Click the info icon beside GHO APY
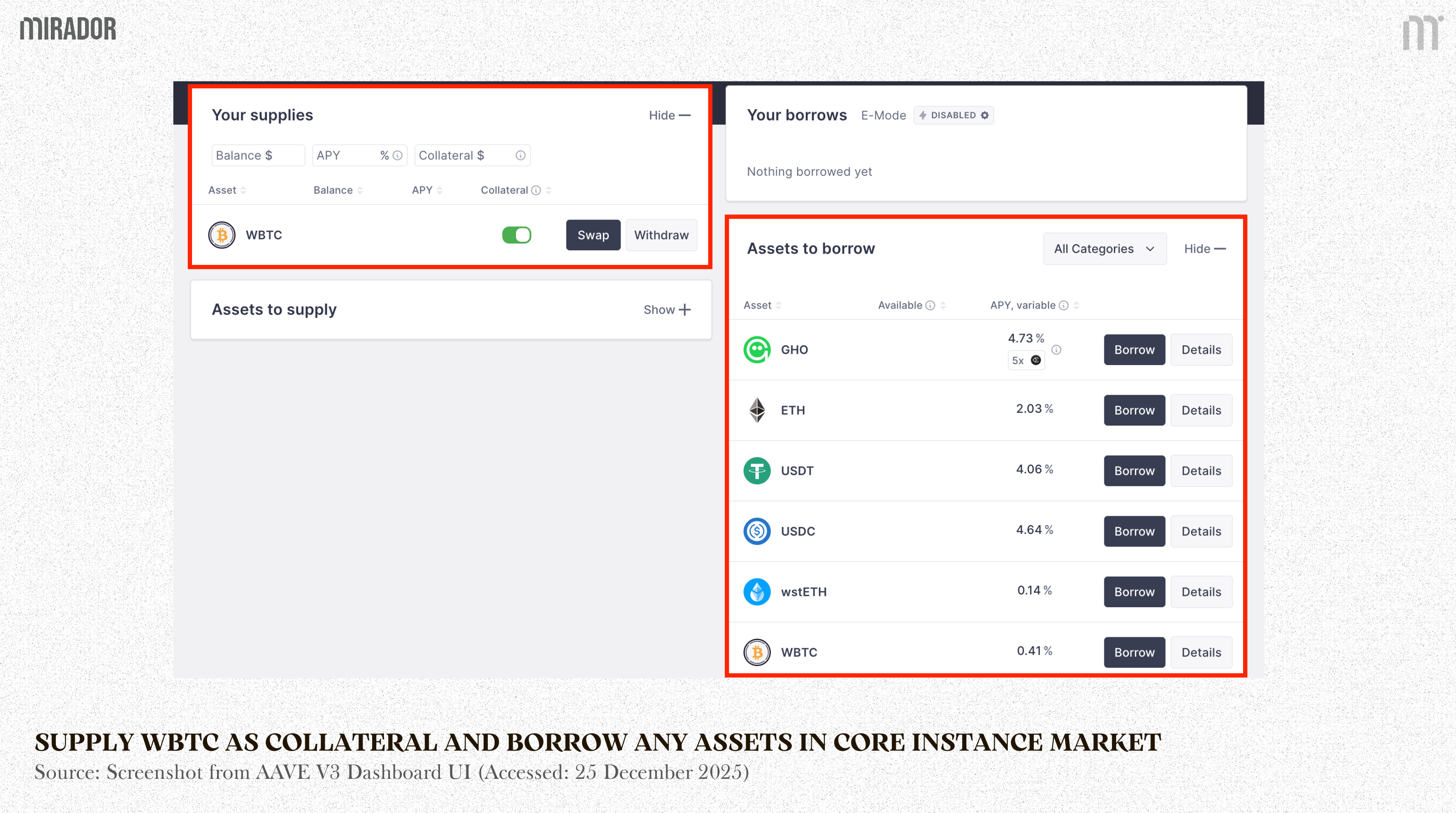The height and width of the screenshot is (813, 1456). [x=1056, y=350]
